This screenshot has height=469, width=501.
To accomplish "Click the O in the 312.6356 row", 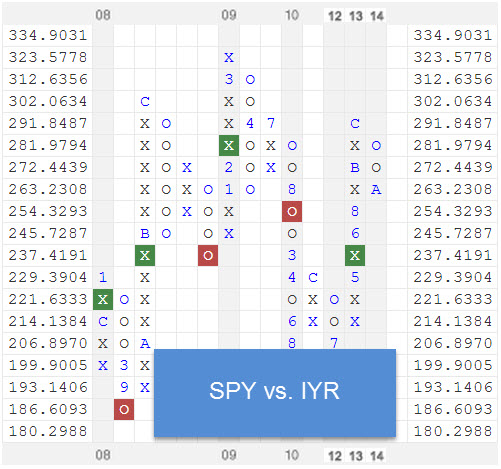I will tap(250, 80).
